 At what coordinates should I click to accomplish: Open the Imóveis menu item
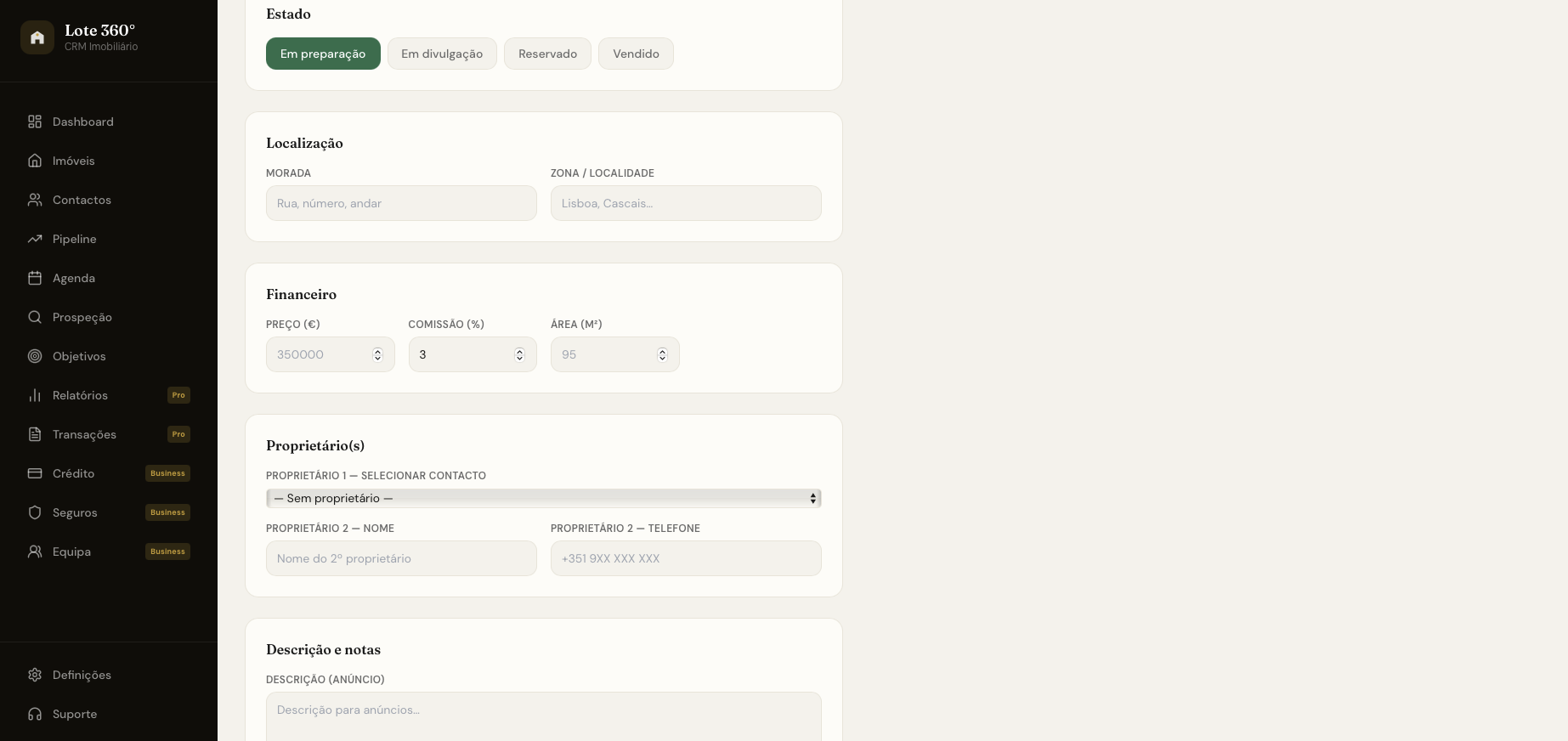point(109,161)
